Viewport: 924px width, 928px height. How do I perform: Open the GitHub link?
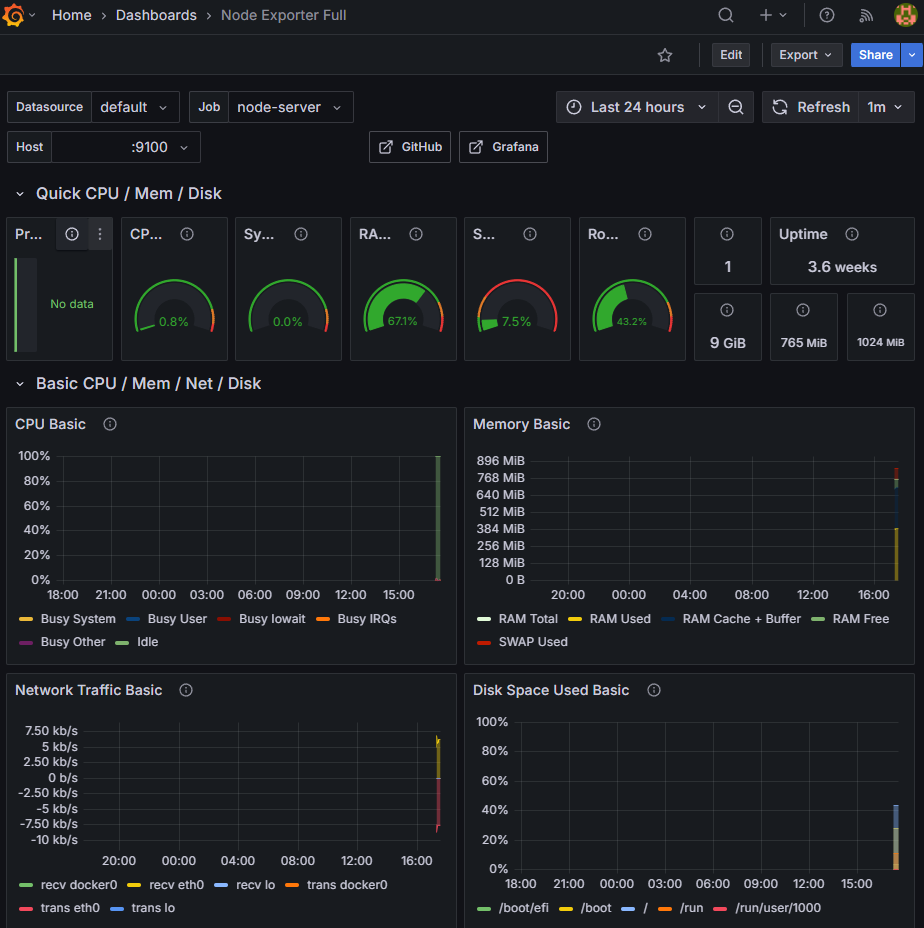click(410, 147)
